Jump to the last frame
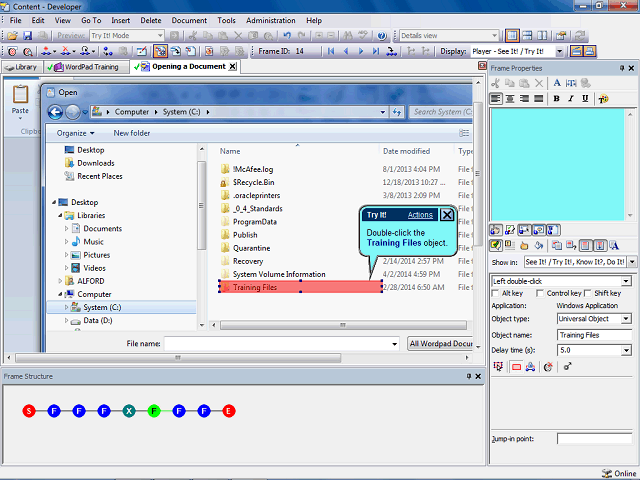This screenshot has width=640, height=480. click(376, 51)
